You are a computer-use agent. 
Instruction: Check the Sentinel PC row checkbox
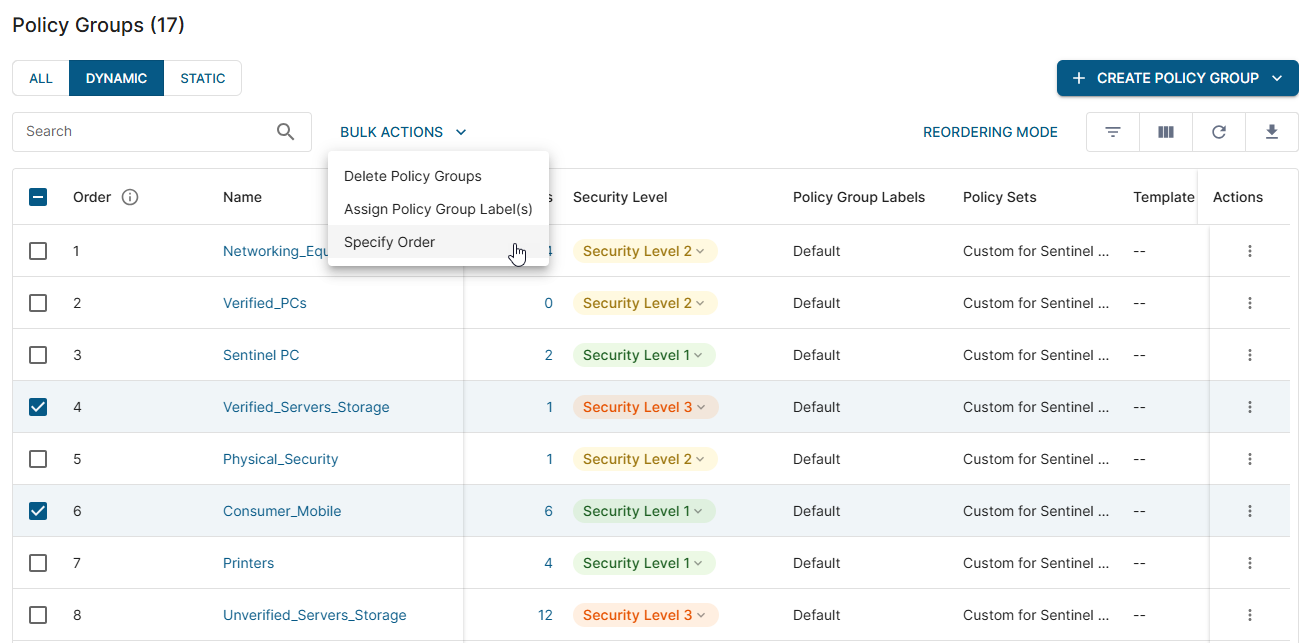[x=38, y=355]
